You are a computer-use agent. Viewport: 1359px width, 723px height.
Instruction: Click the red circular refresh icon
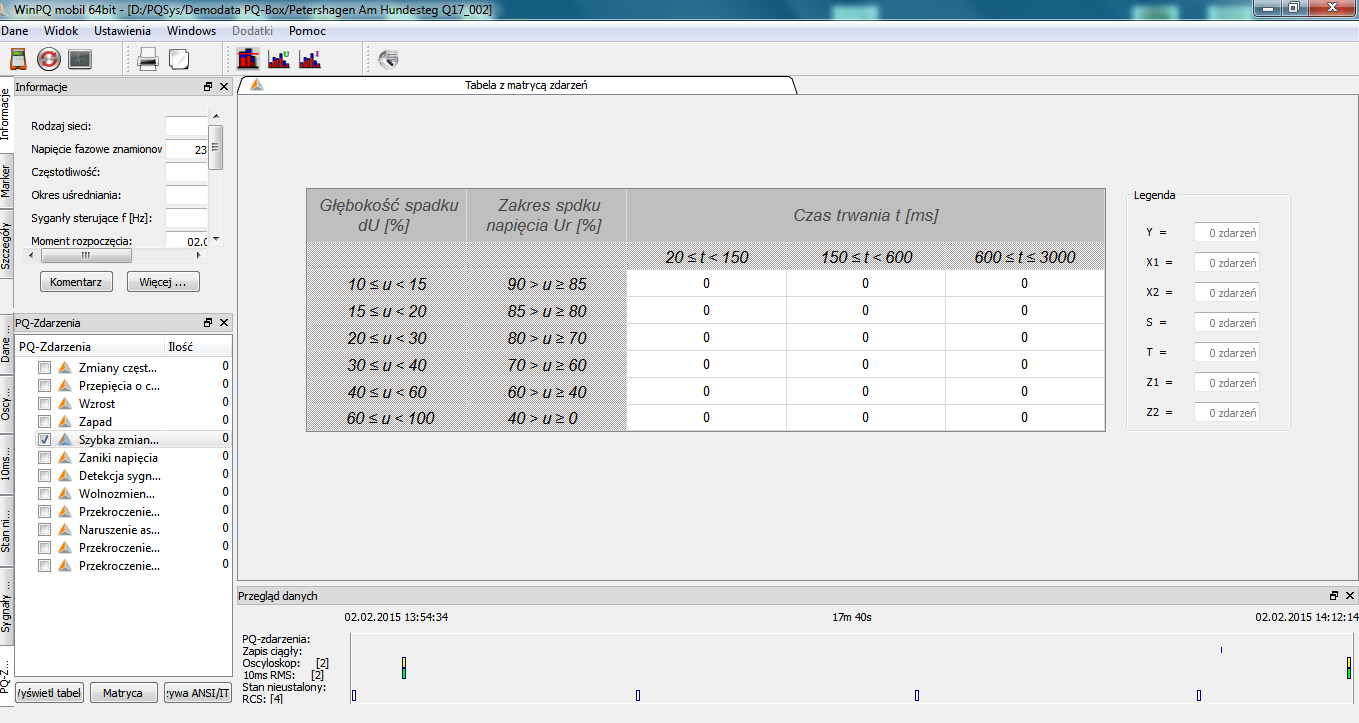(x=49, y=60)
